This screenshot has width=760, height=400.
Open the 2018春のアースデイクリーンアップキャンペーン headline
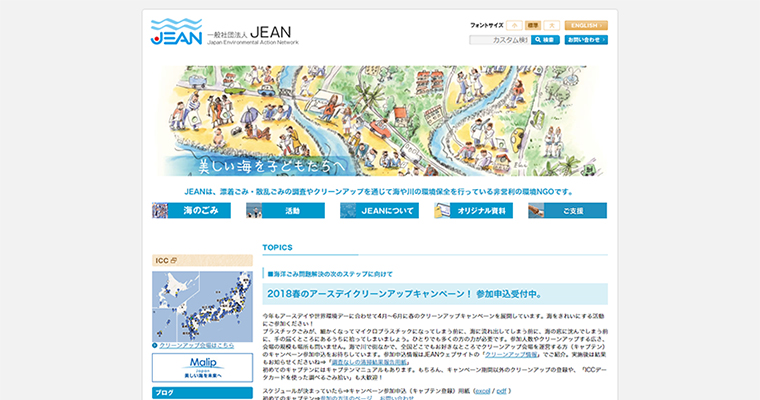coord(405,294)
